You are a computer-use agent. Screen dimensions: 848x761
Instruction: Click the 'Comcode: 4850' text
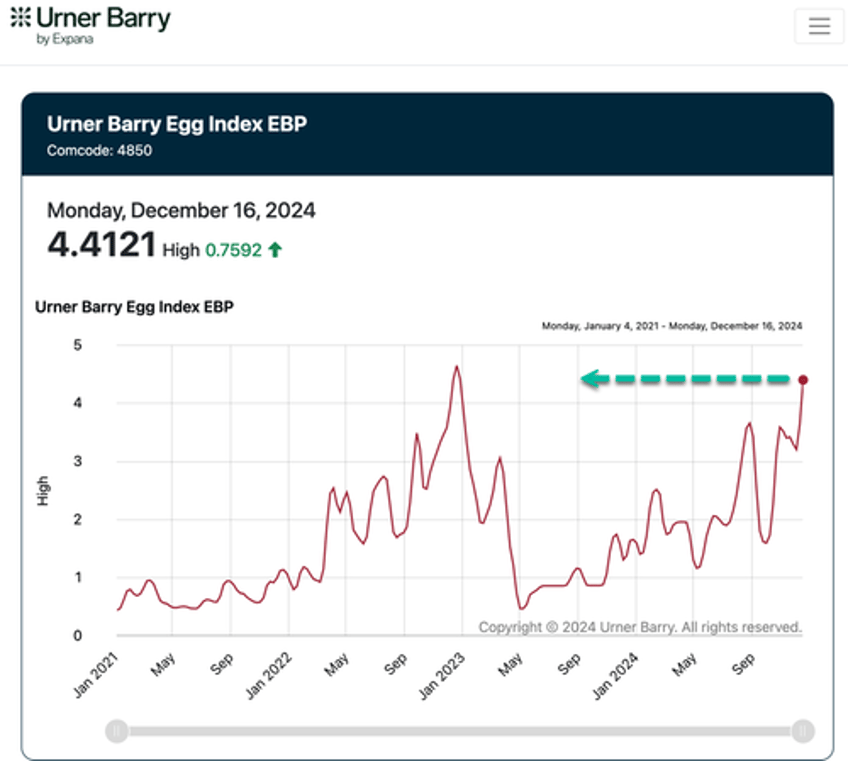point(99,150)
